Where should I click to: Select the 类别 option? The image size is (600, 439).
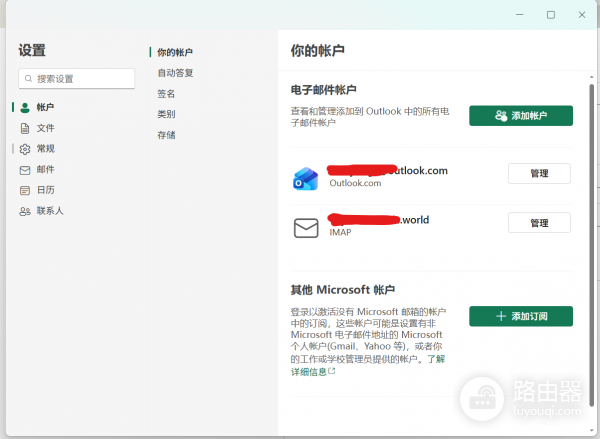point(166,114)
